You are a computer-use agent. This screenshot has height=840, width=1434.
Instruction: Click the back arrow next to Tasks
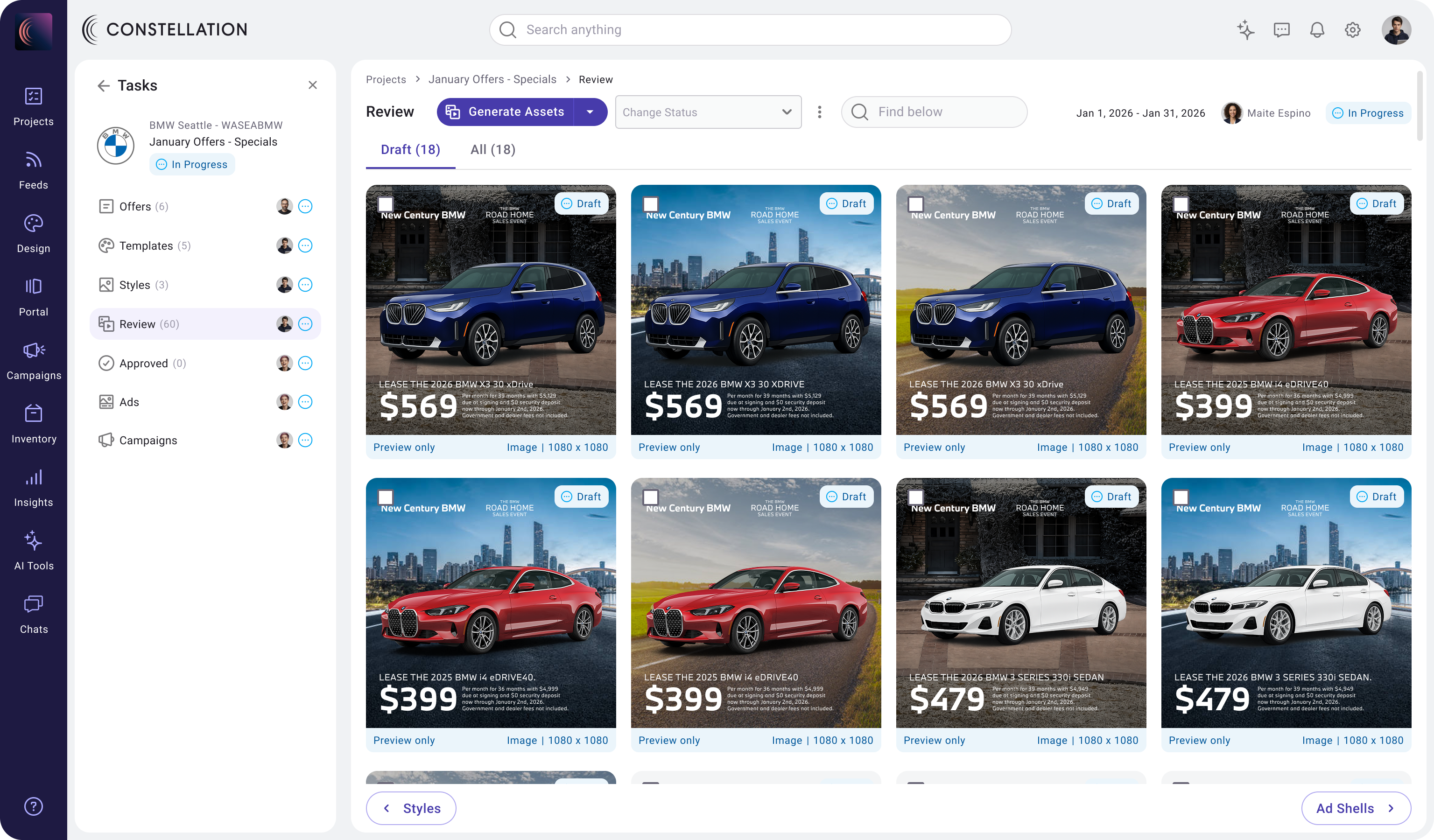pyautogui.click(x=104, y=86)
